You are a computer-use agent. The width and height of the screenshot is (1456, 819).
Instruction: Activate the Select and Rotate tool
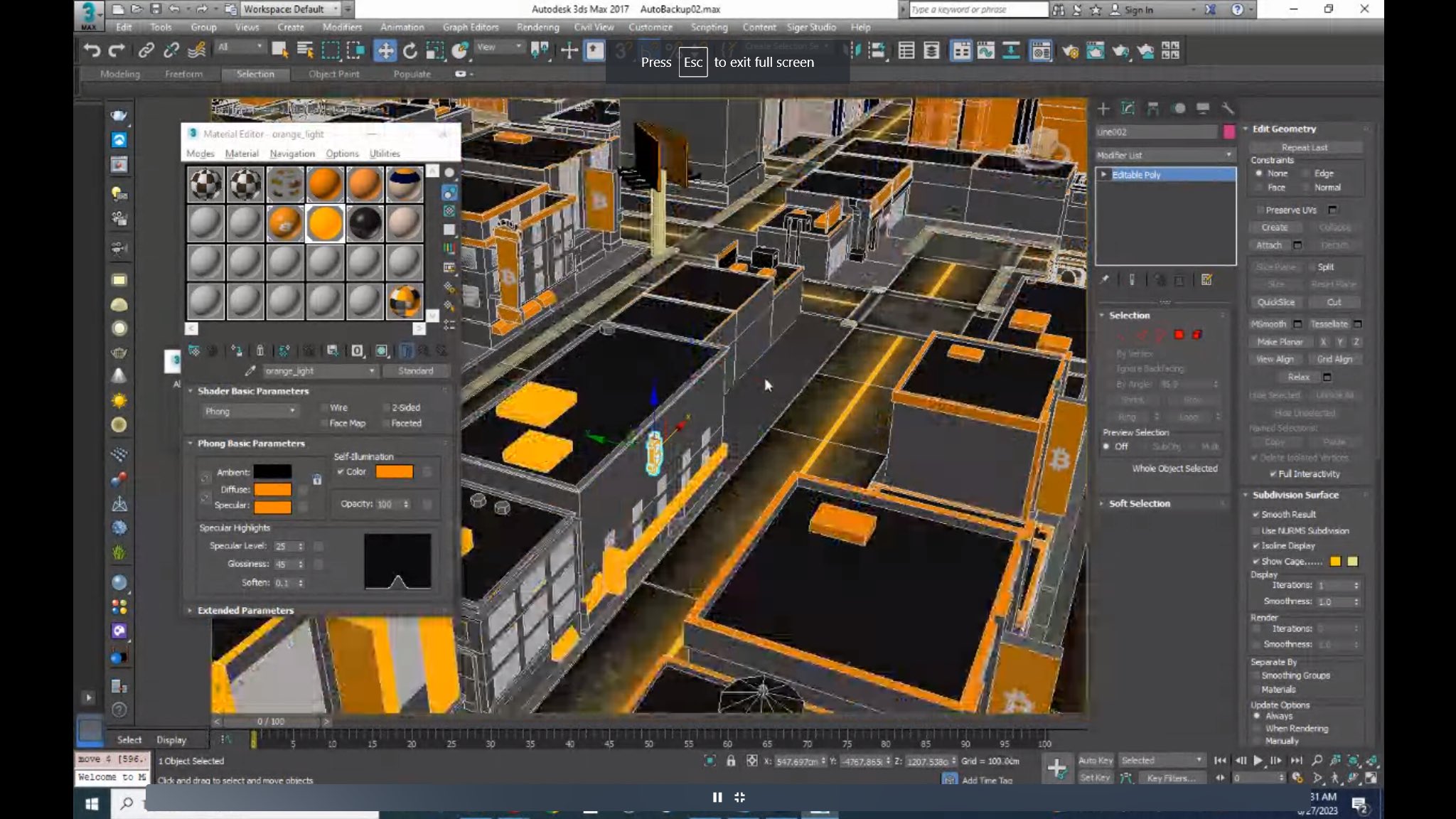410,50
